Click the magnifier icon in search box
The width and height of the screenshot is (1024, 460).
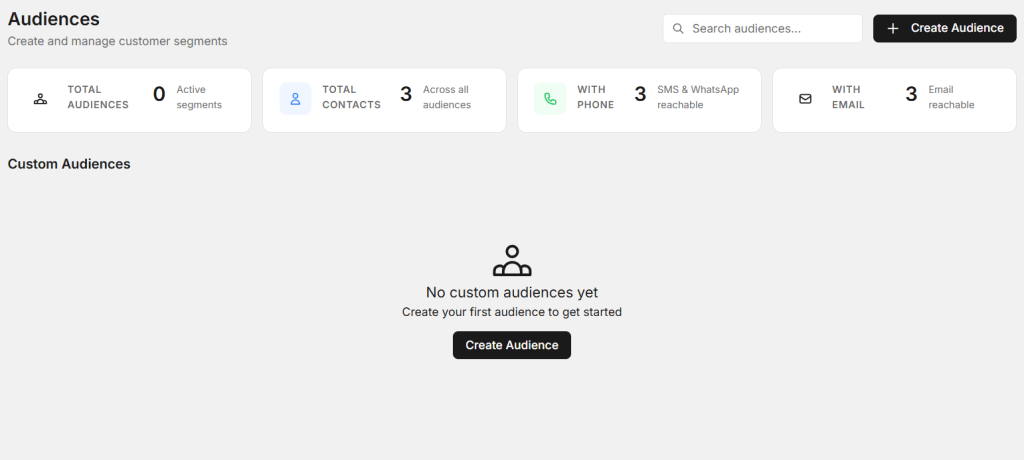[678, 29]
